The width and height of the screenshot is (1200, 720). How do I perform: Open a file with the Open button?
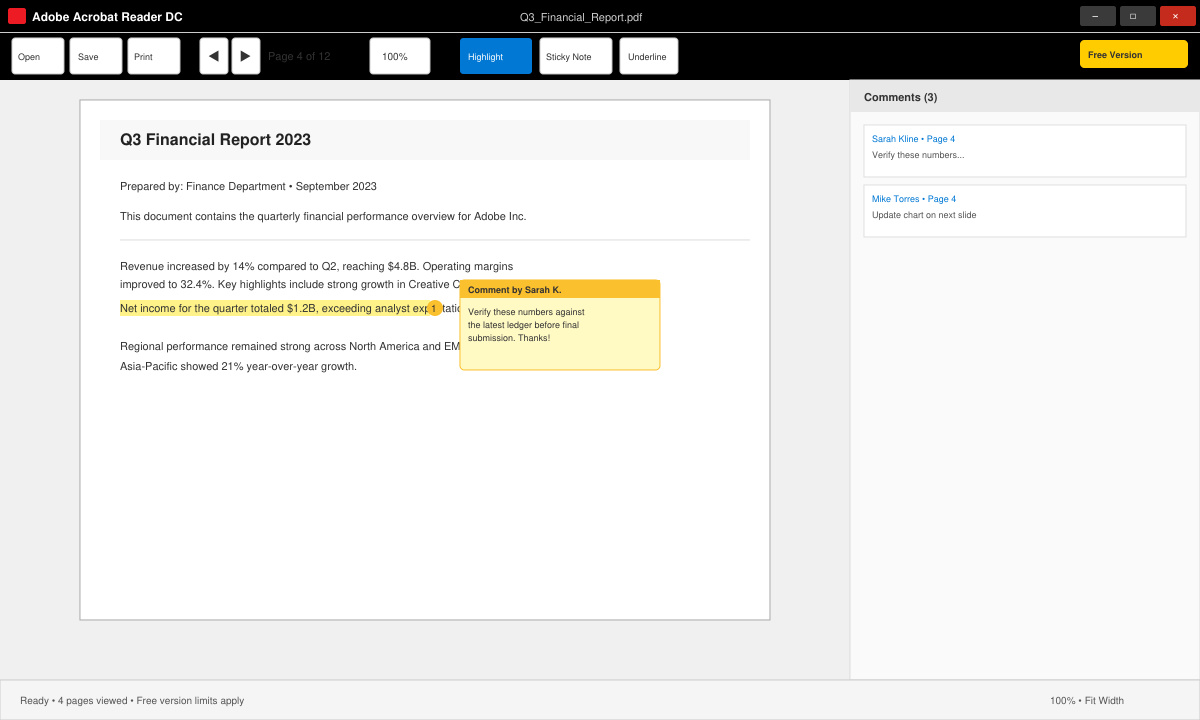[38, 56]
